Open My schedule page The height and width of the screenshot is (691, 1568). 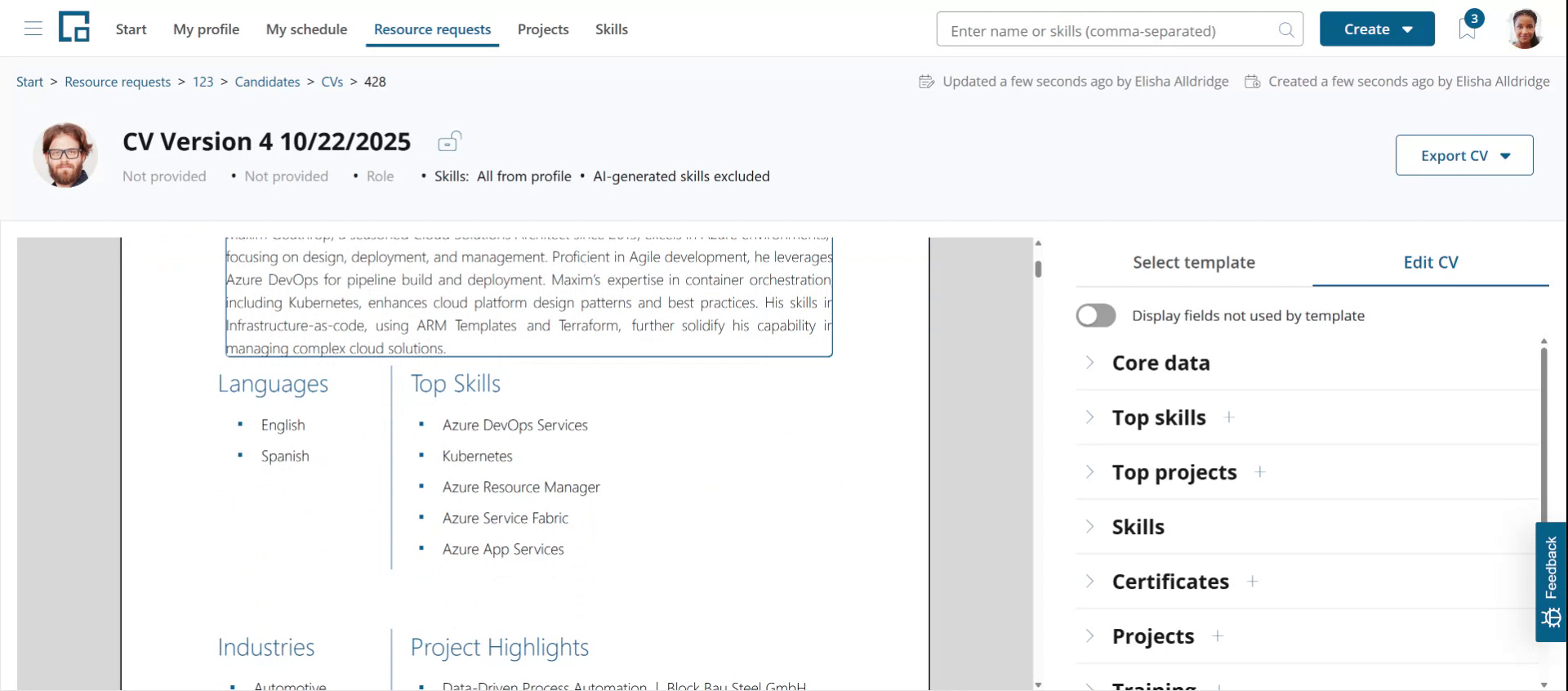click(x=306, y=29)
